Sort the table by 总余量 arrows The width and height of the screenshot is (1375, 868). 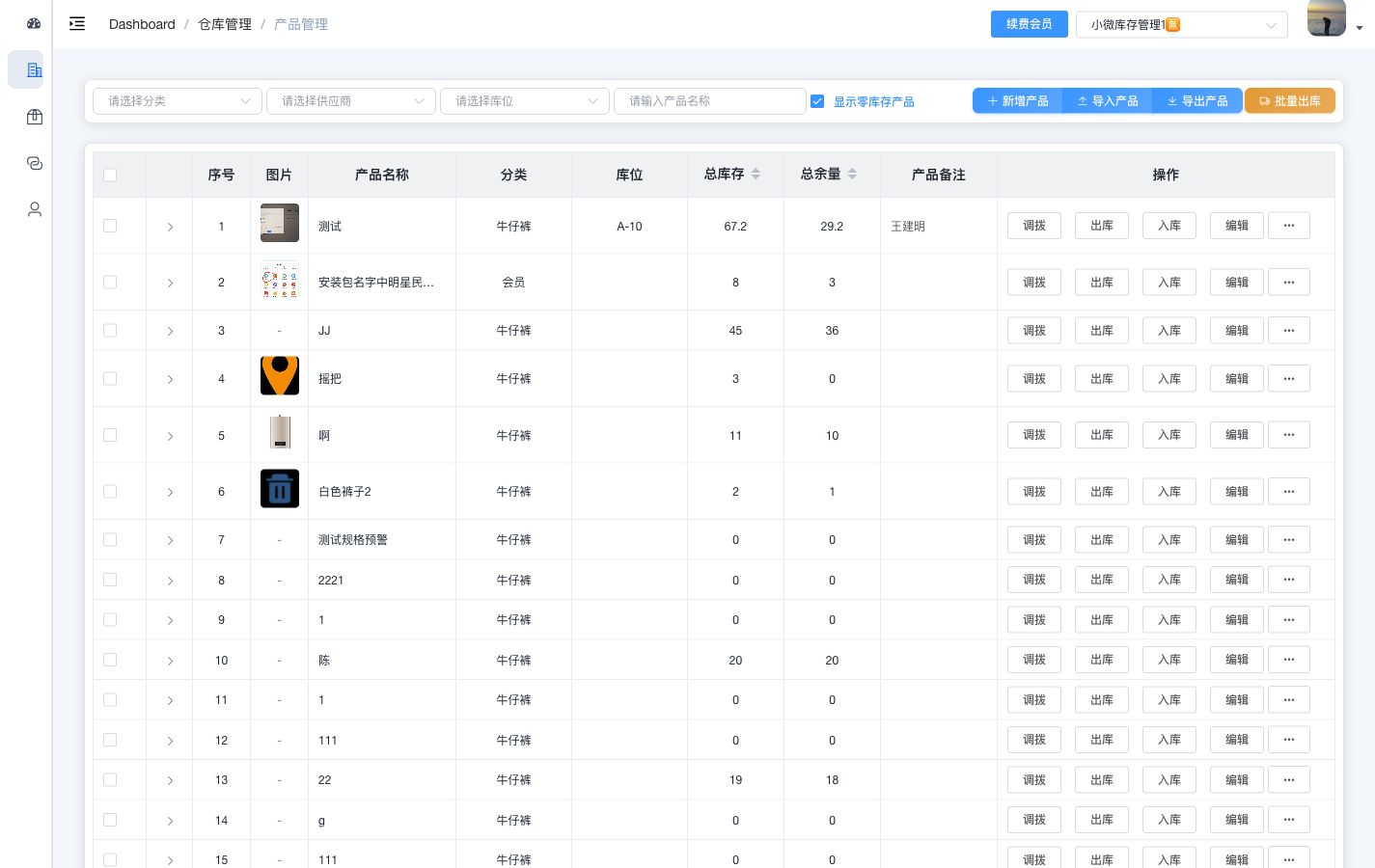pyautogui.click(x=852, y=175)
